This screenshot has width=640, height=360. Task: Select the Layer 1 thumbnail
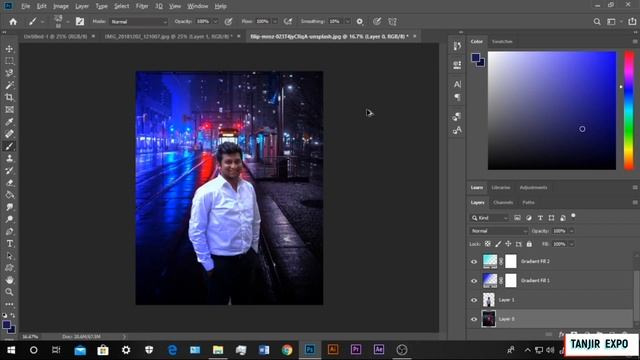(x=489, y=300)
